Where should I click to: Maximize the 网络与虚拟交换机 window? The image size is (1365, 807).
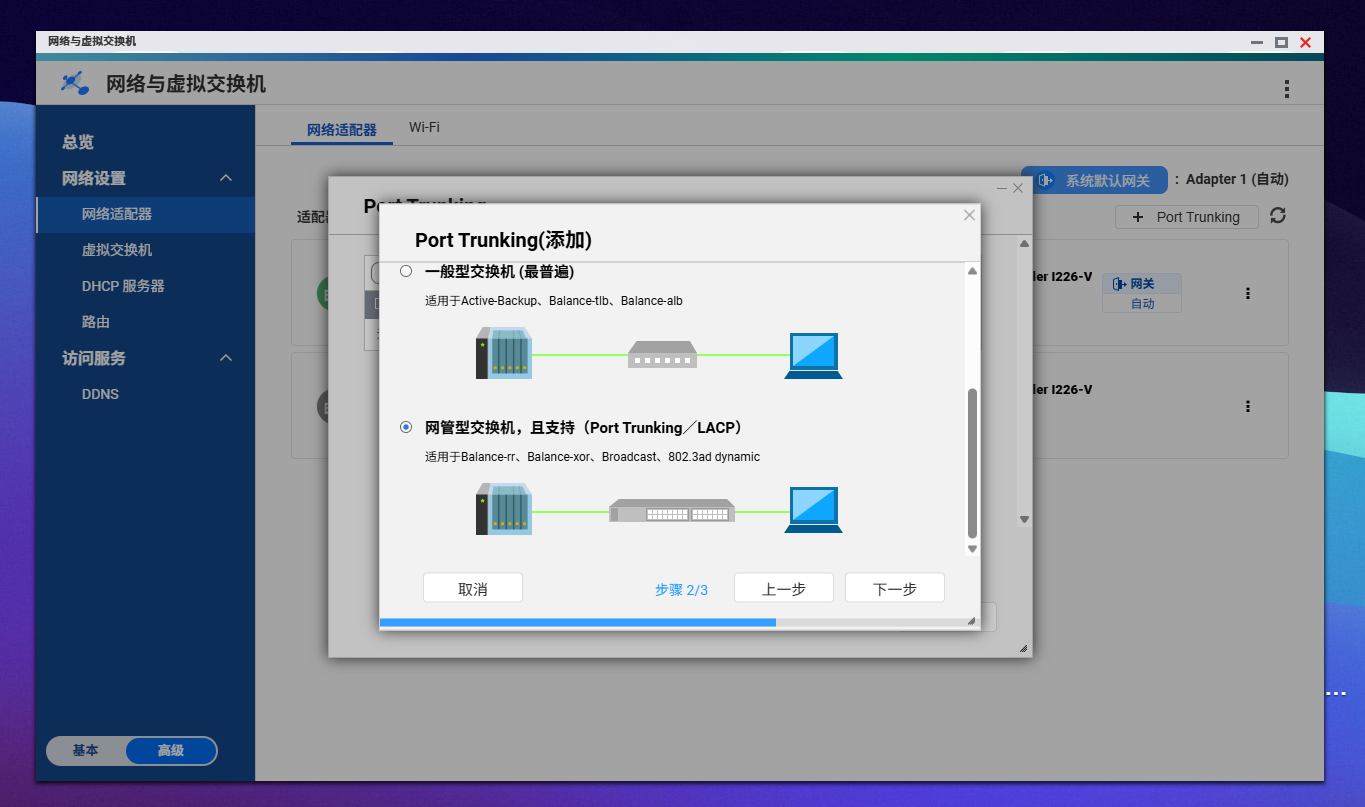(1281, 42)
